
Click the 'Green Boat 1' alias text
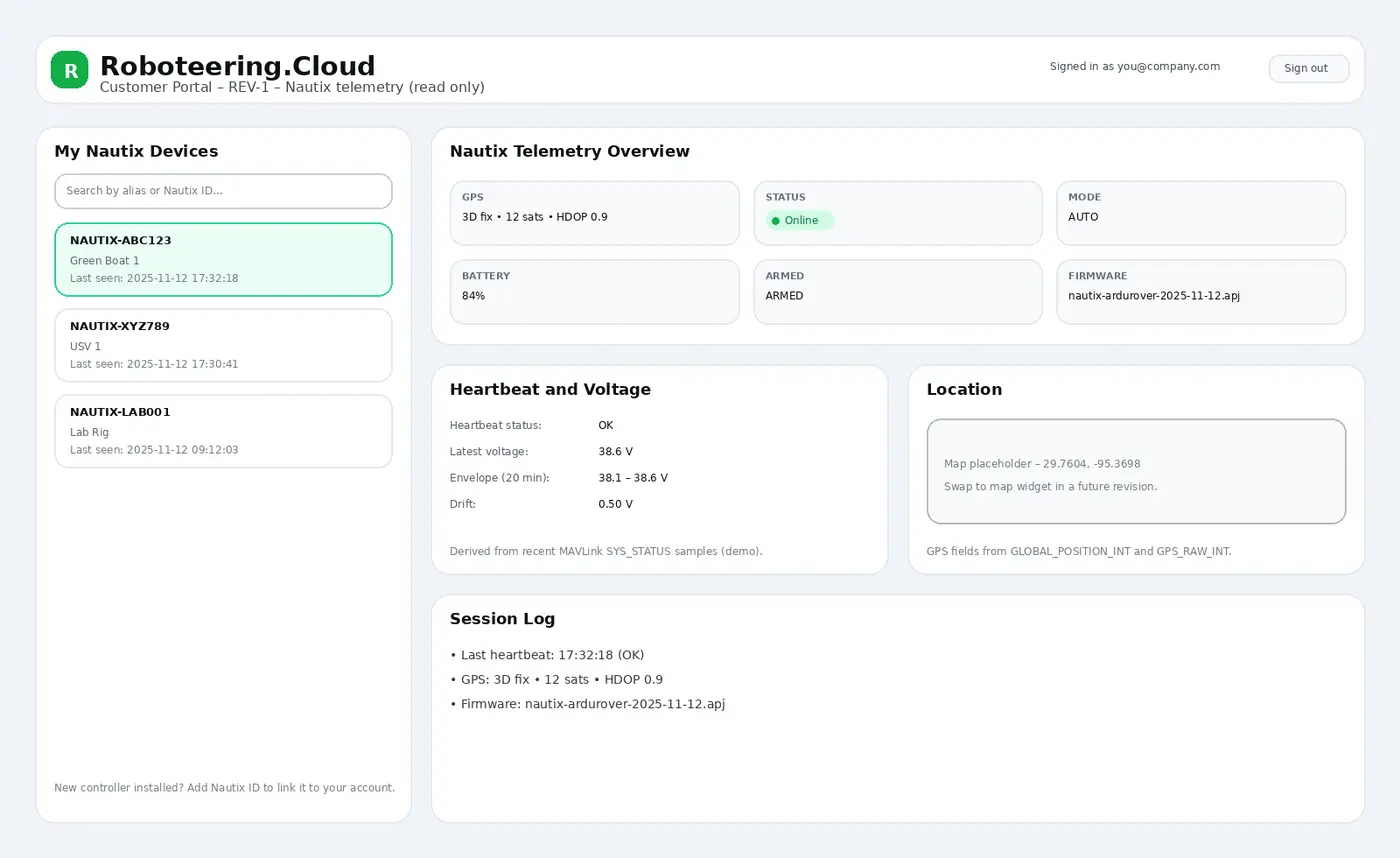coord(105,261)
